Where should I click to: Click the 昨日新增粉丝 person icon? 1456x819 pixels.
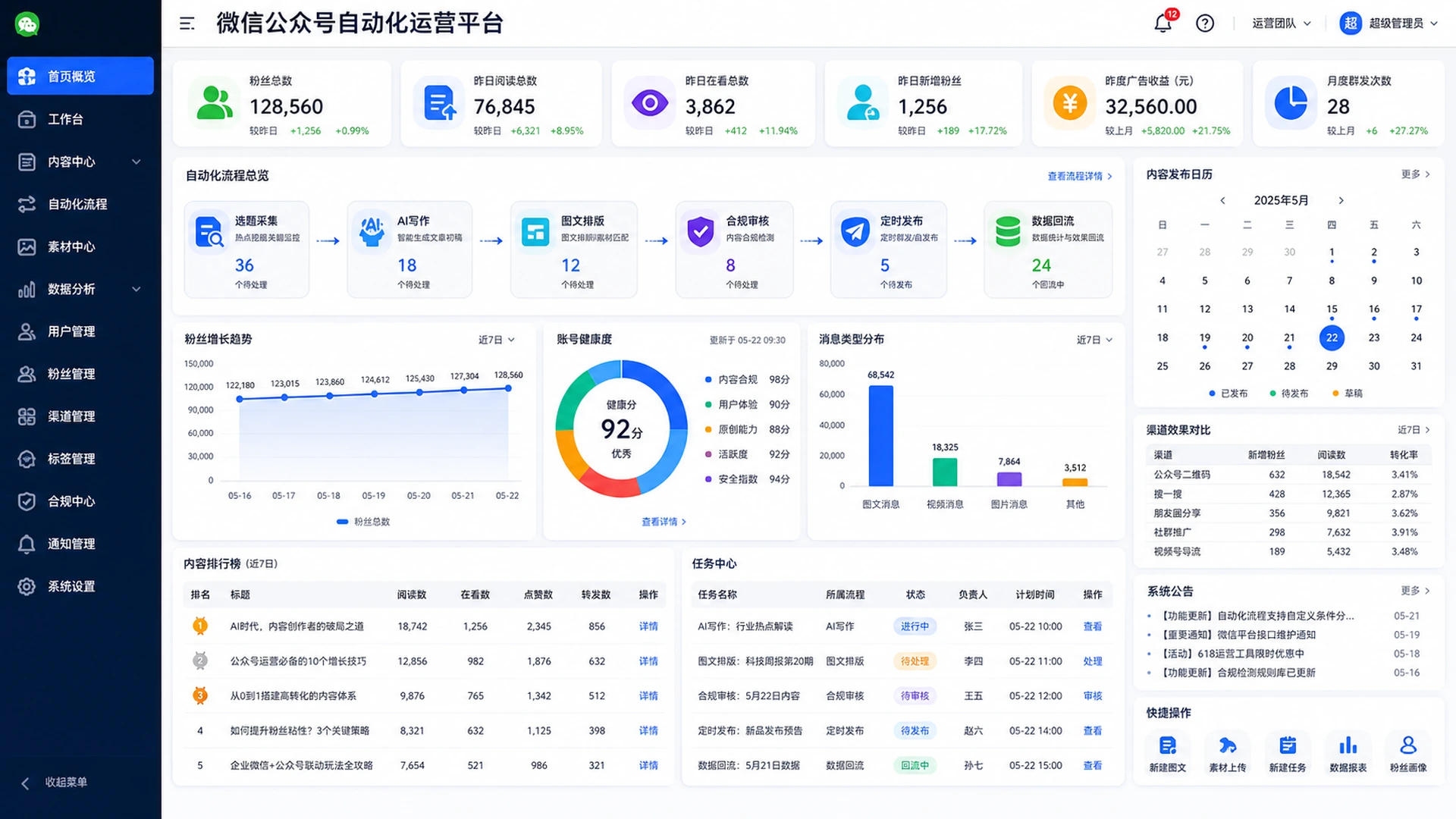[863, 103]
